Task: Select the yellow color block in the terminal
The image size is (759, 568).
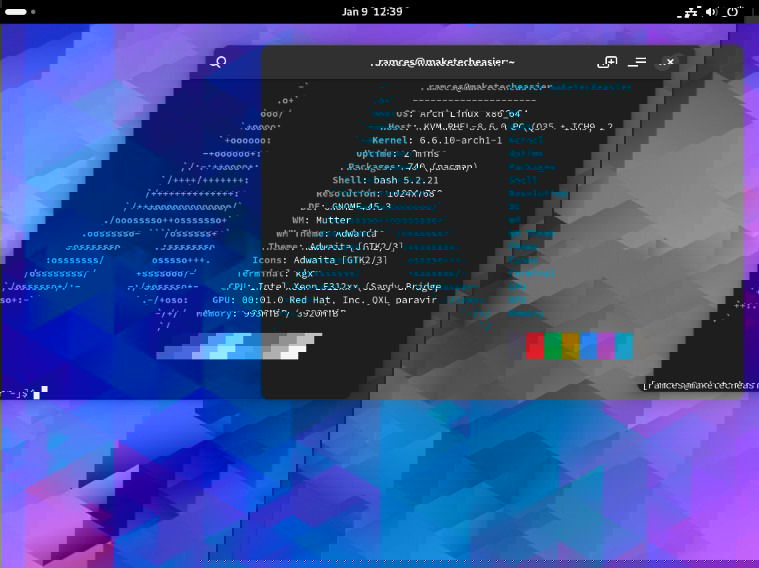Action: point(570,346)
